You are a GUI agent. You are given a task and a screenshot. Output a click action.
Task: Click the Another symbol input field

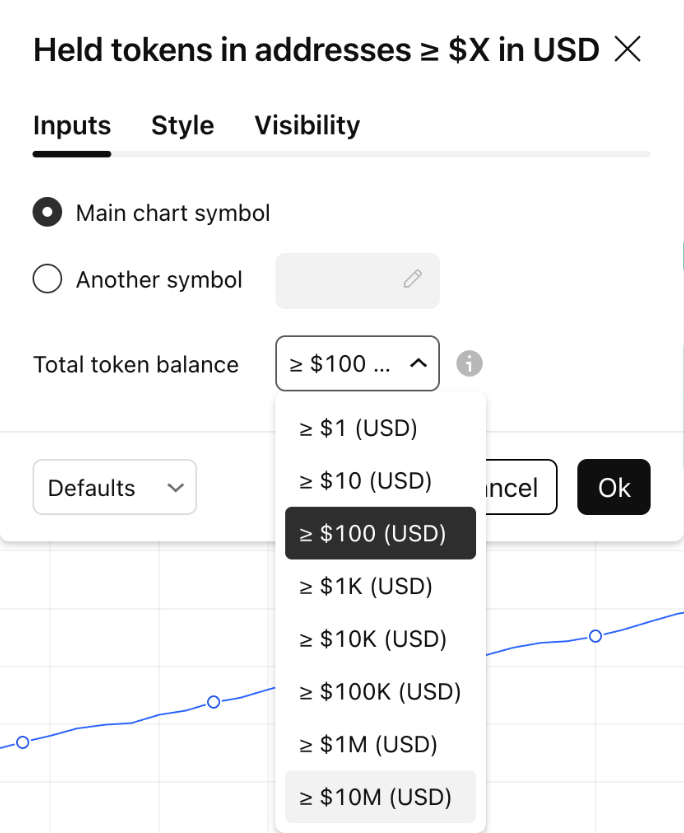[x=340, y=280]
